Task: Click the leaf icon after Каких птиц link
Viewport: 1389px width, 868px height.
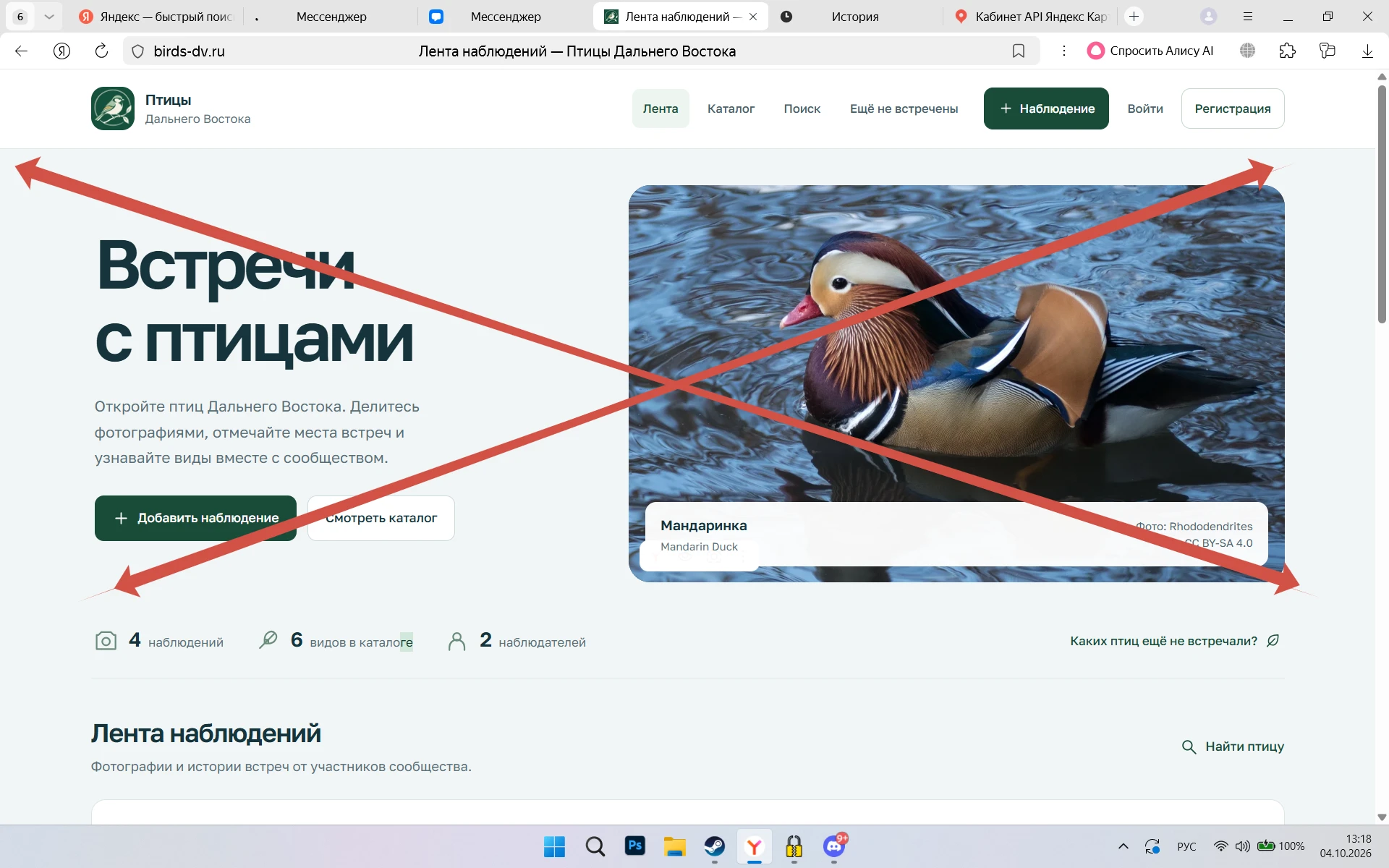Action: click(x=1273, y=640)
